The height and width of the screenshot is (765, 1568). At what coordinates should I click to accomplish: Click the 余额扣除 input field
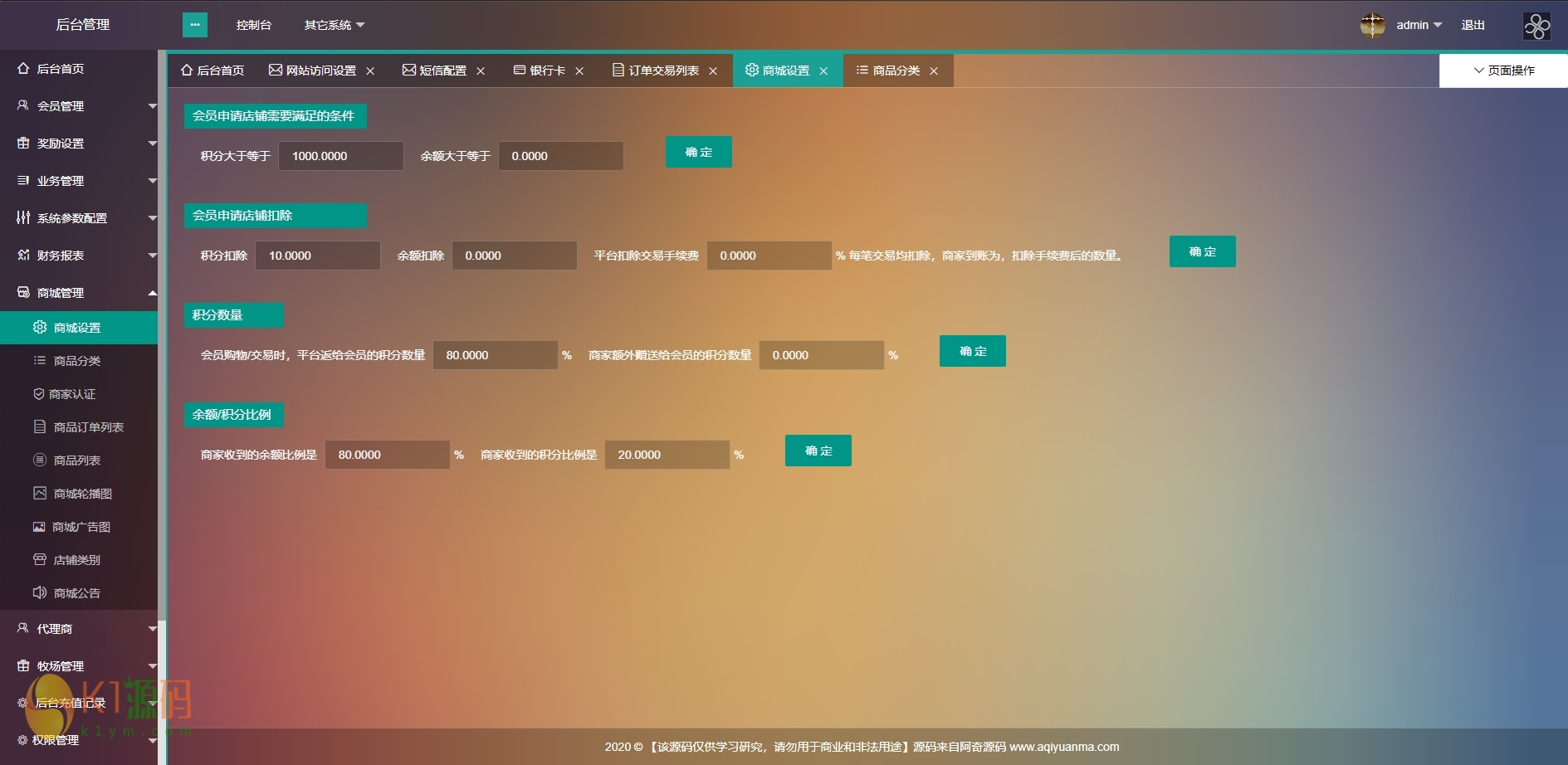[515, 256]
